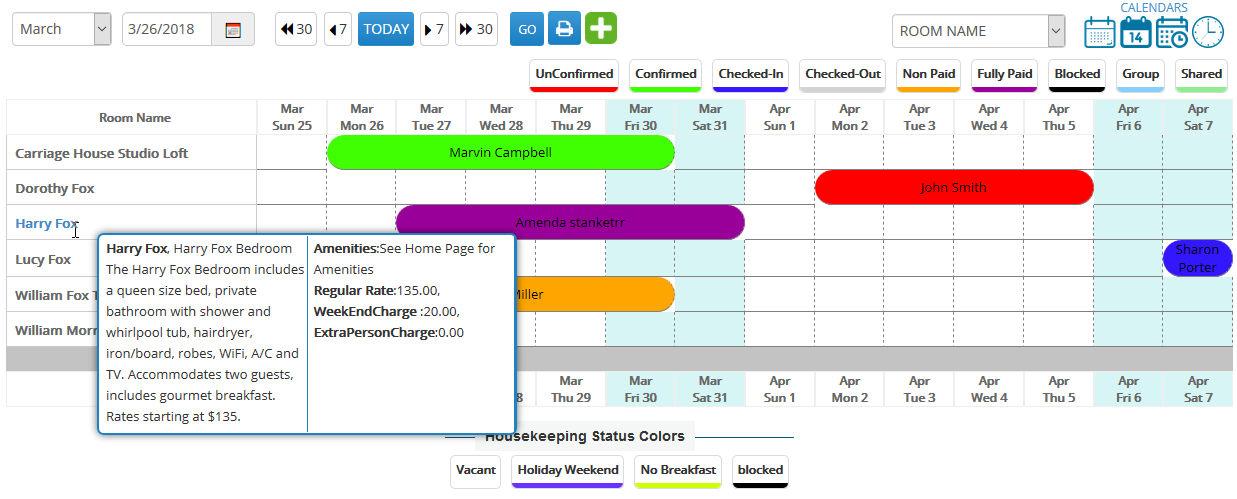Image resolution: width=1237 pixels, height=499 pixels.
Task: Click the print calendar icon
Action: (x=564, y=29)
